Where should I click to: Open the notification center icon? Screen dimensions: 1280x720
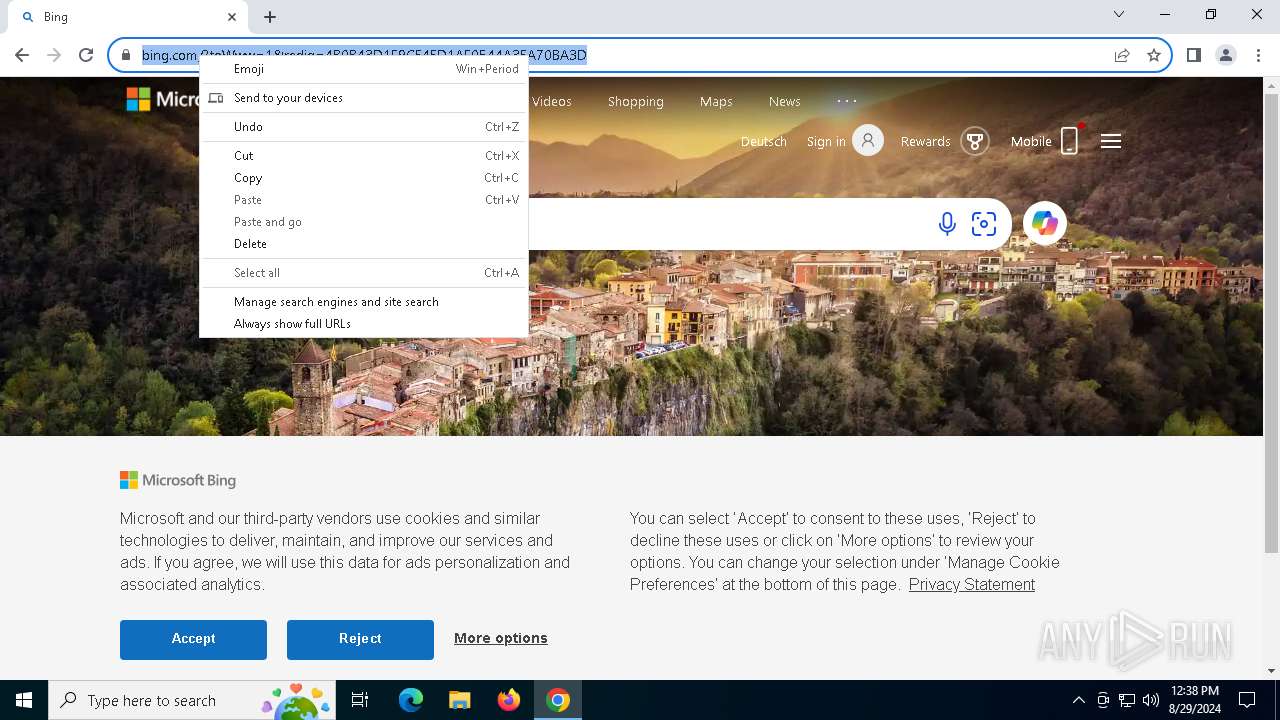click(1247, 700)
